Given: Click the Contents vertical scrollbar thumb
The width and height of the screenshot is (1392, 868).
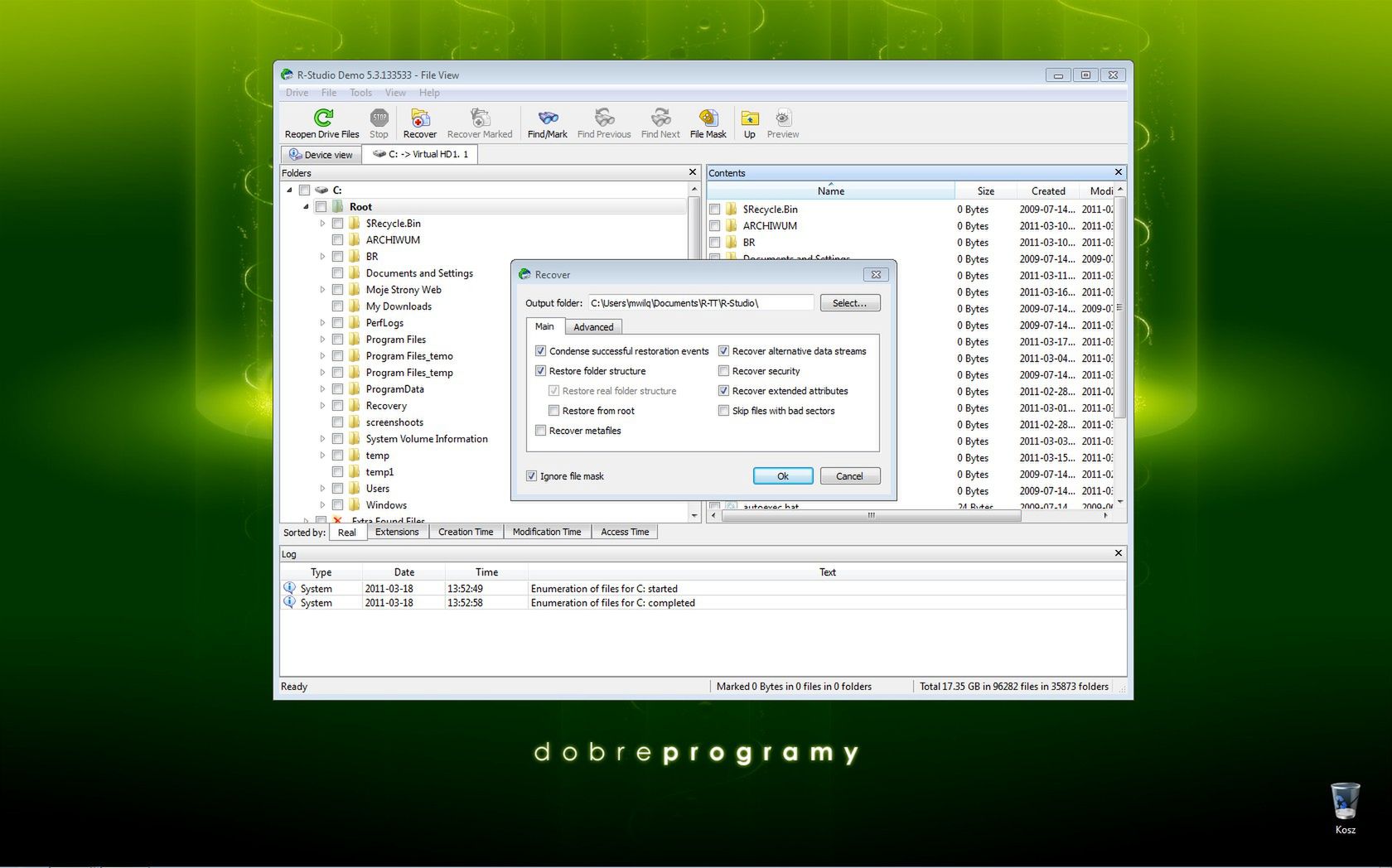Looking at the screenshot, I should tap(1119, 306).
